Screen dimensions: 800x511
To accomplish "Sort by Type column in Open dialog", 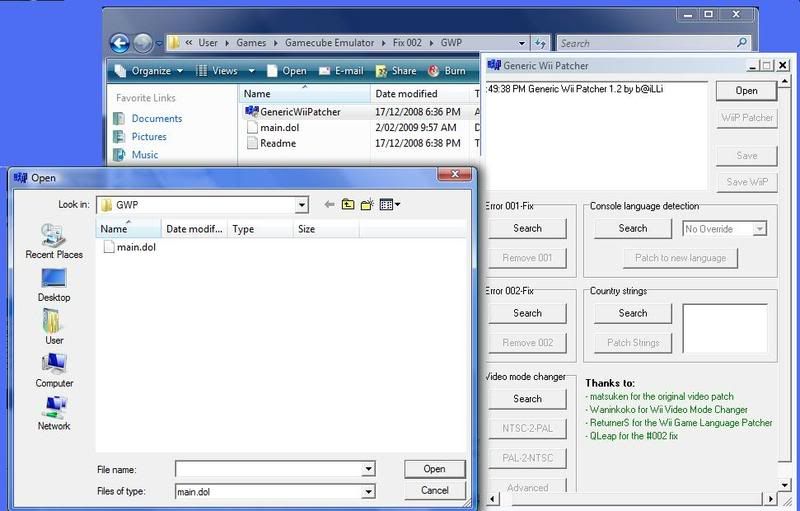I will [x=261, y=229].
